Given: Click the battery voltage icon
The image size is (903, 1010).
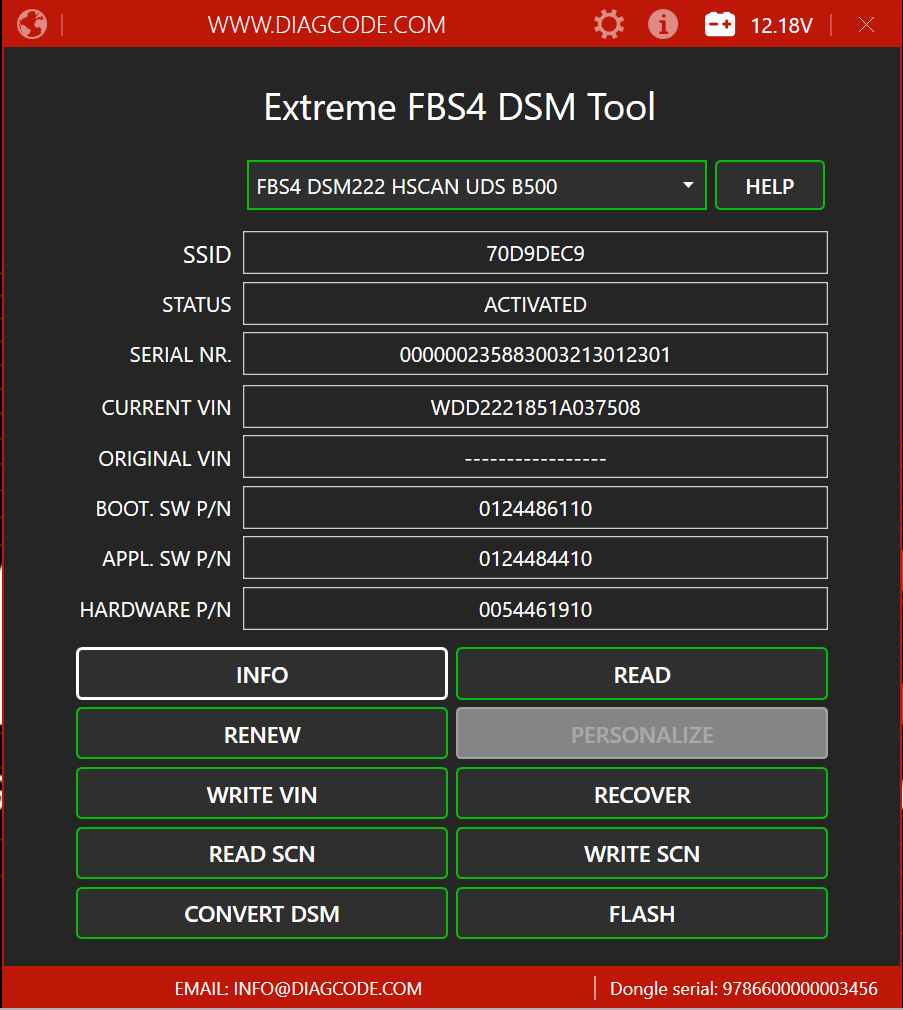Looking at the screenshot, I should (x=720, y=25).
